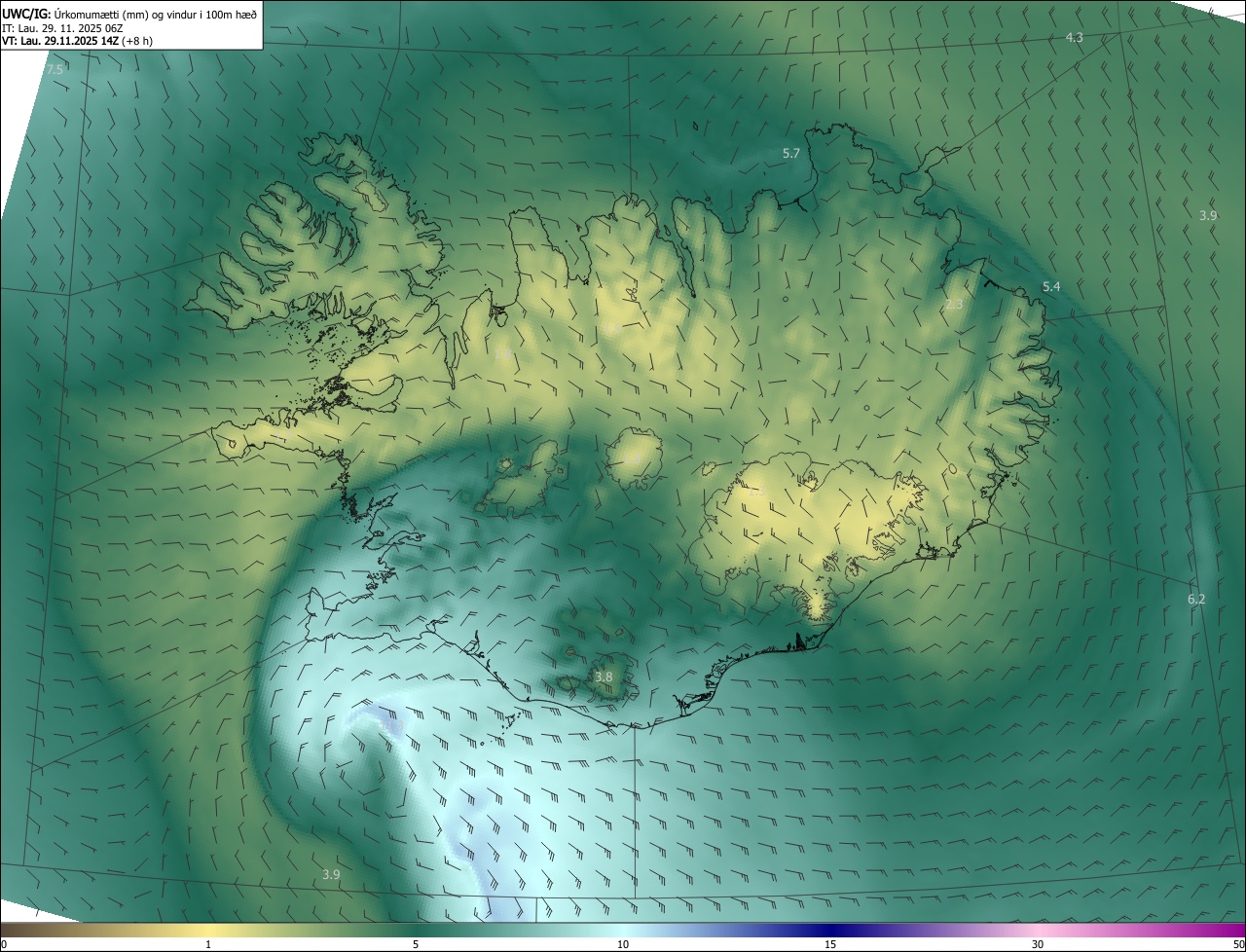The width and height of the screenshot is (1246, 952).
Task: Click the 'IT: Lau. 29. 11. 2025 06Z' line
Action: 60,27
